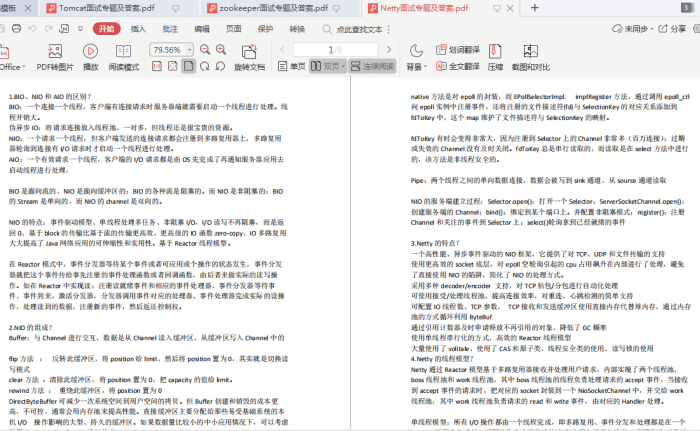This screenshot has height=431, width=700.
Task: Undo the last action
Action: coord(32,29)
